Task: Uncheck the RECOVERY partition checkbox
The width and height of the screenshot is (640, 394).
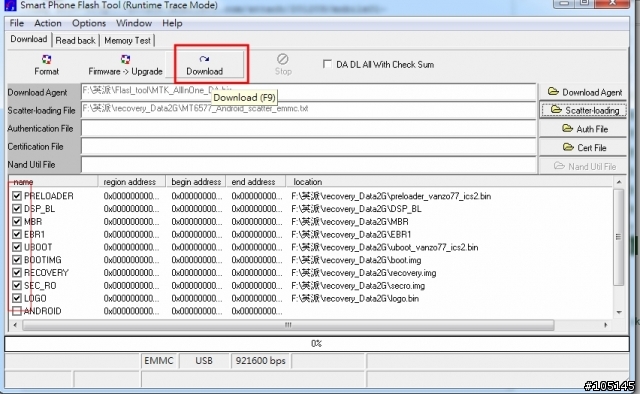Action: [x=17, y=272]
